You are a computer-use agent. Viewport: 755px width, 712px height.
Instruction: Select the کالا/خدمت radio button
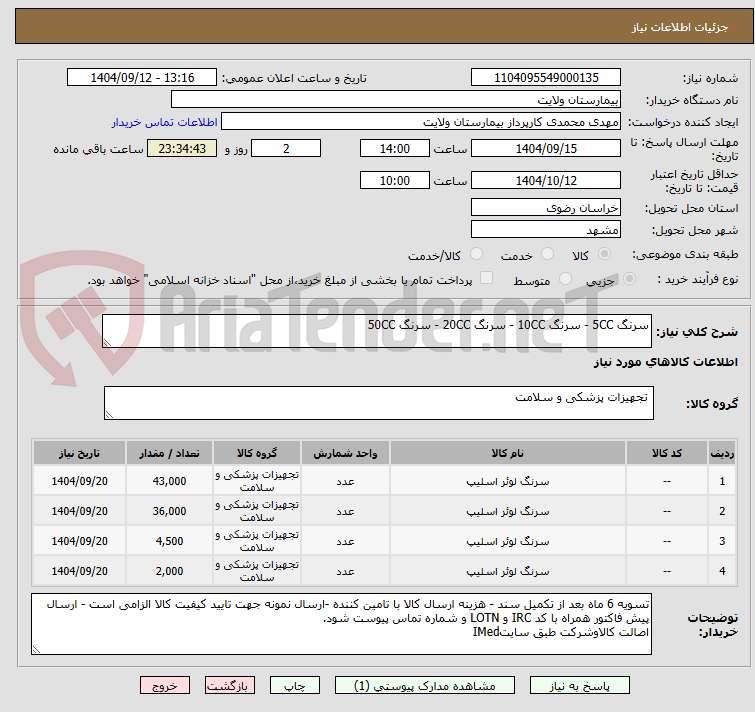(476, 254)
